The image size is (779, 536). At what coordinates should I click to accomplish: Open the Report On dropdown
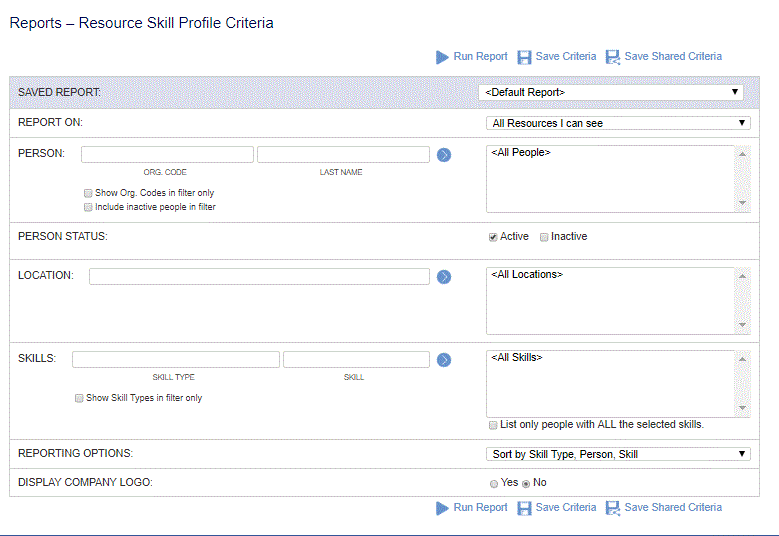coord(618,123)
